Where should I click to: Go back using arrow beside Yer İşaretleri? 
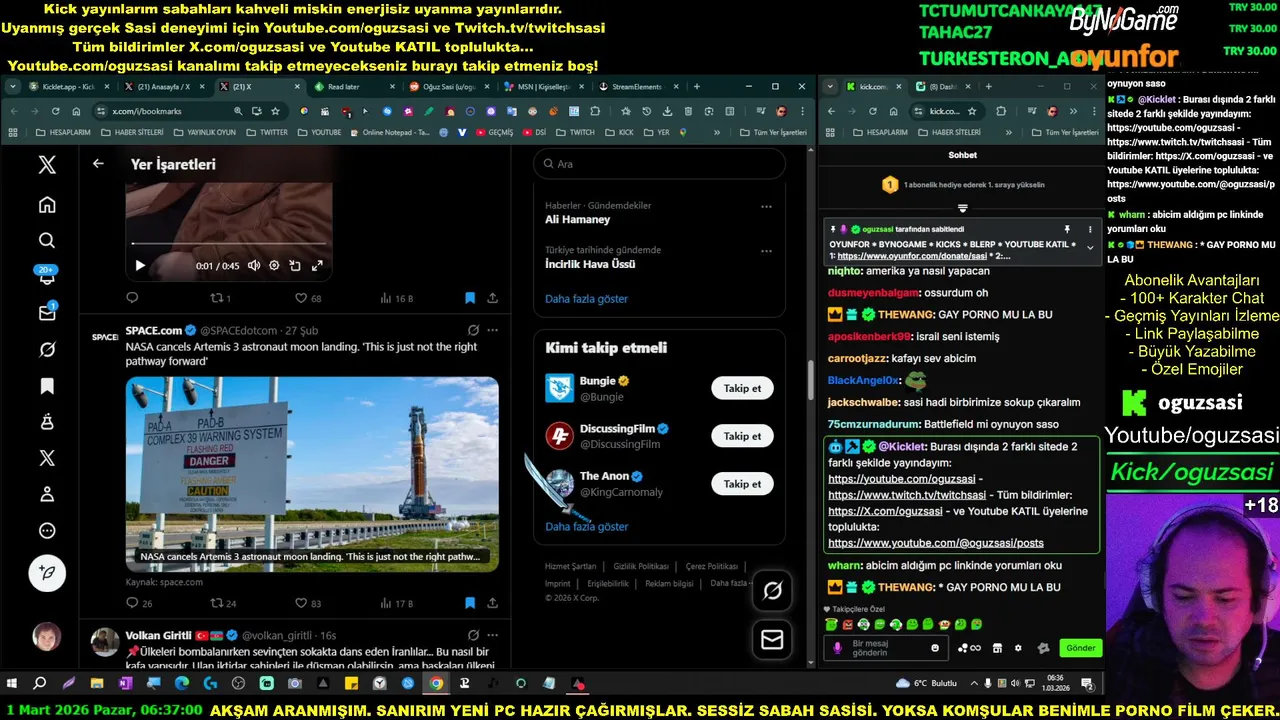tap(98, 163)
